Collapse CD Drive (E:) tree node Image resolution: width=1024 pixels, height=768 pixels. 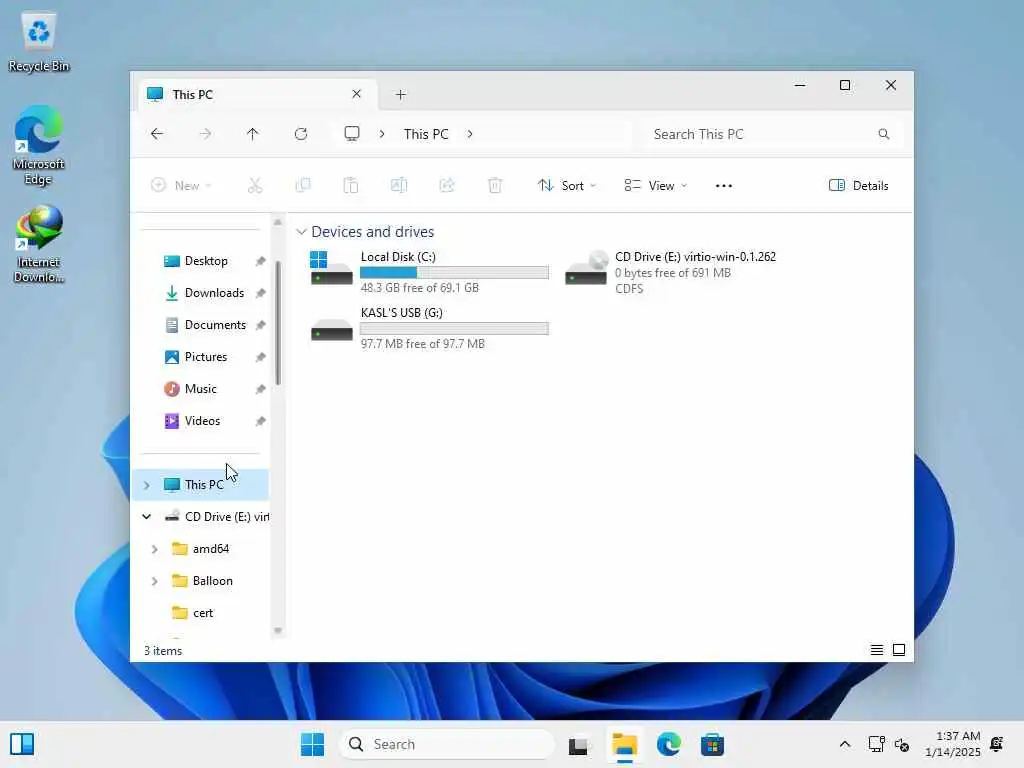click(x=146, y=517)
